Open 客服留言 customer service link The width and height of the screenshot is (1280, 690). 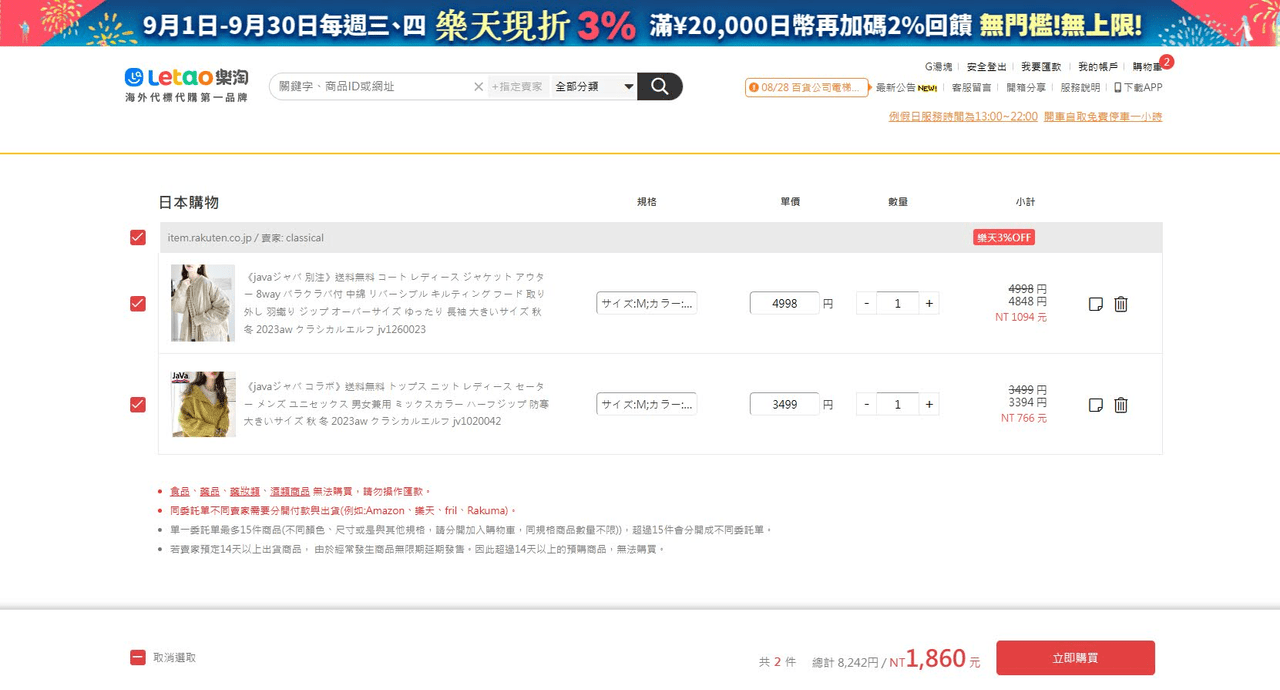click(x=971, y=87)
